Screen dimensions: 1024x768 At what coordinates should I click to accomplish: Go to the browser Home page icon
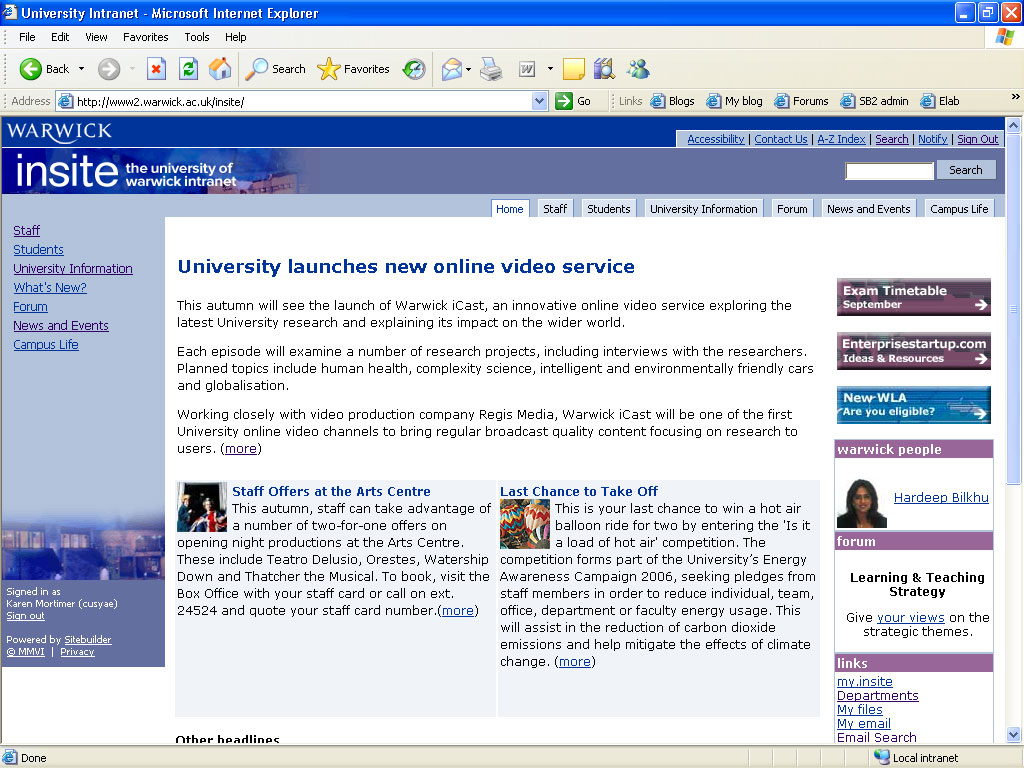pos(220,69)
